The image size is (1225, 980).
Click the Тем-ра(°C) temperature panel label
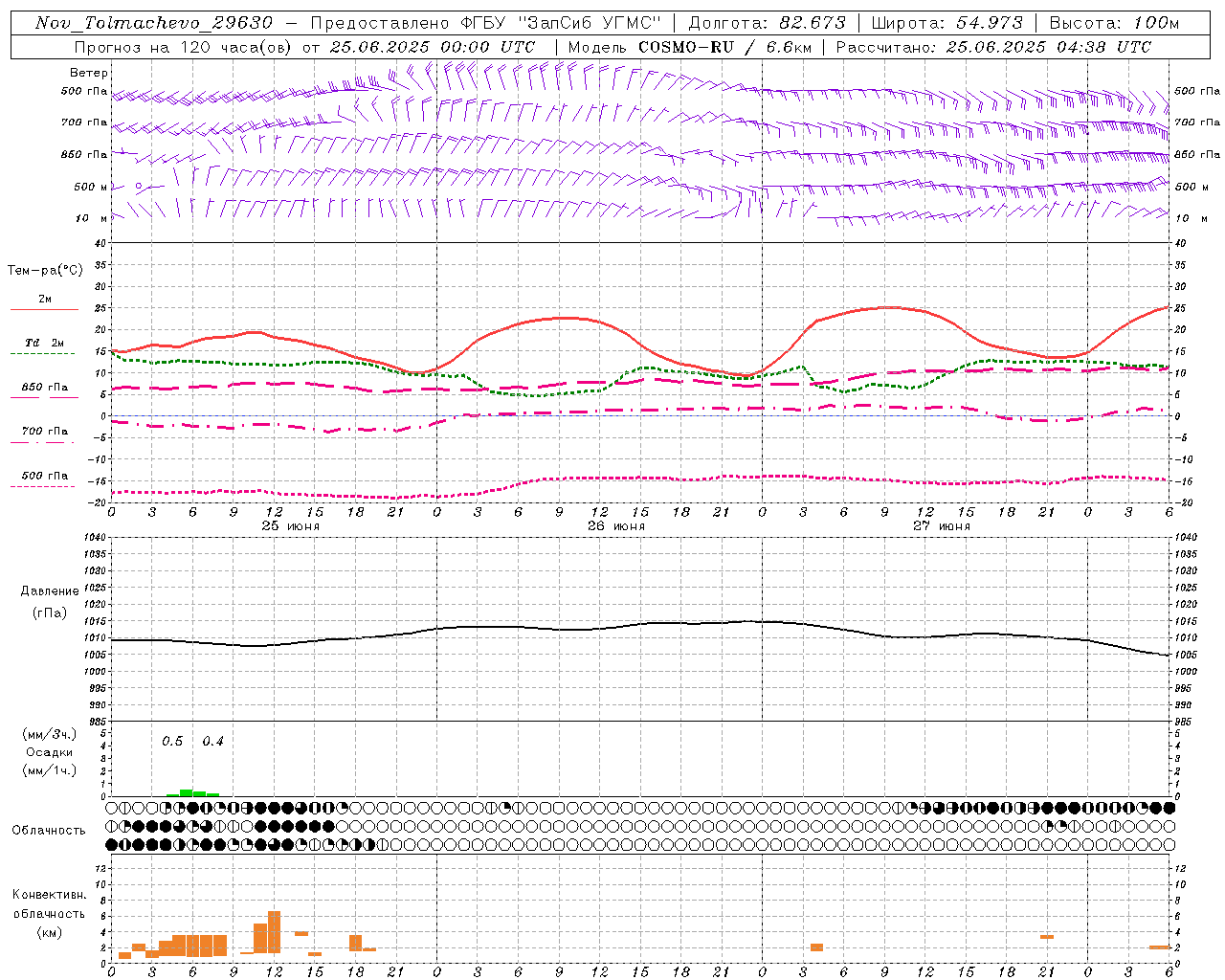click(45, 271)
